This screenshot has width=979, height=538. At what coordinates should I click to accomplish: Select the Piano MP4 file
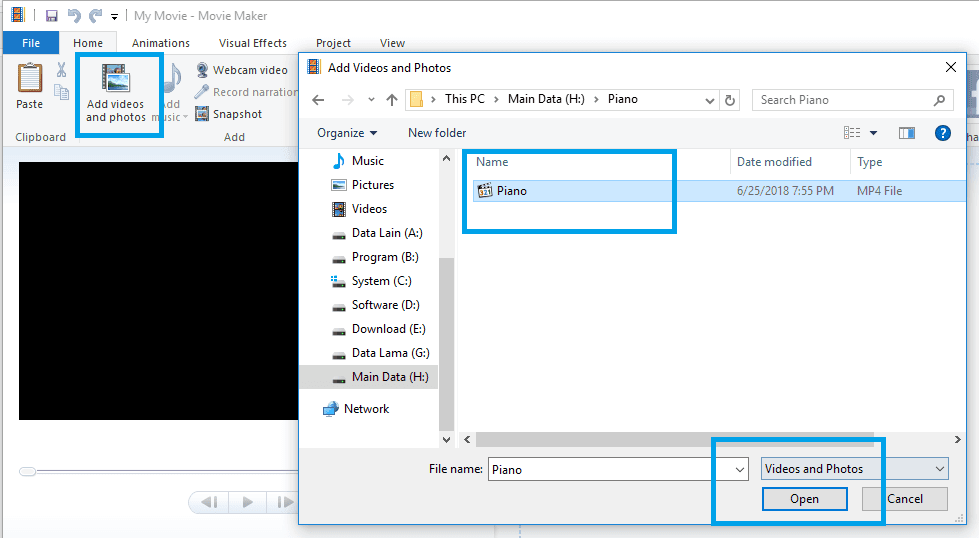(719, 191)
